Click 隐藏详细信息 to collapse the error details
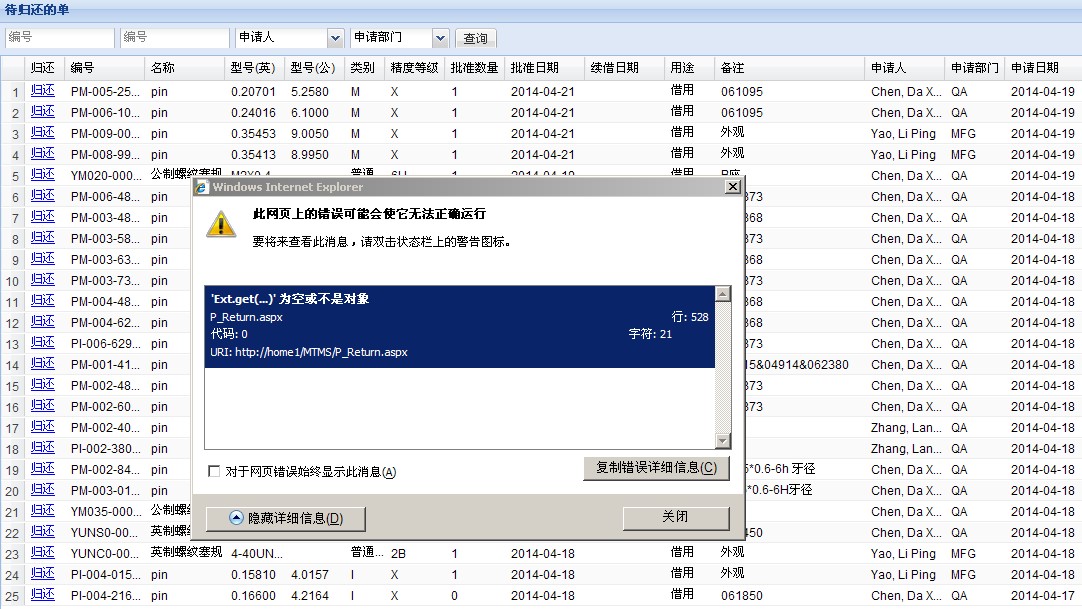The image size is (1082, 609). pyautogui.click(x=286, y=518)
